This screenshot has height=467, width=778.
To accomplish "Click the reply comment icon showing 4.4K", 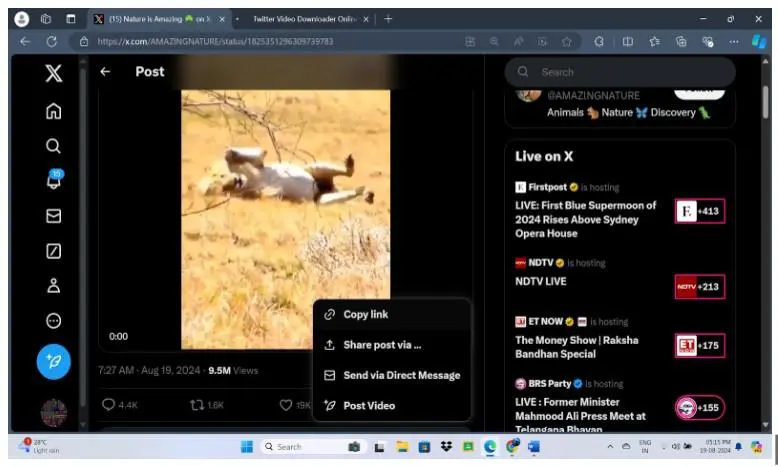I will click(x=110, y=405).
